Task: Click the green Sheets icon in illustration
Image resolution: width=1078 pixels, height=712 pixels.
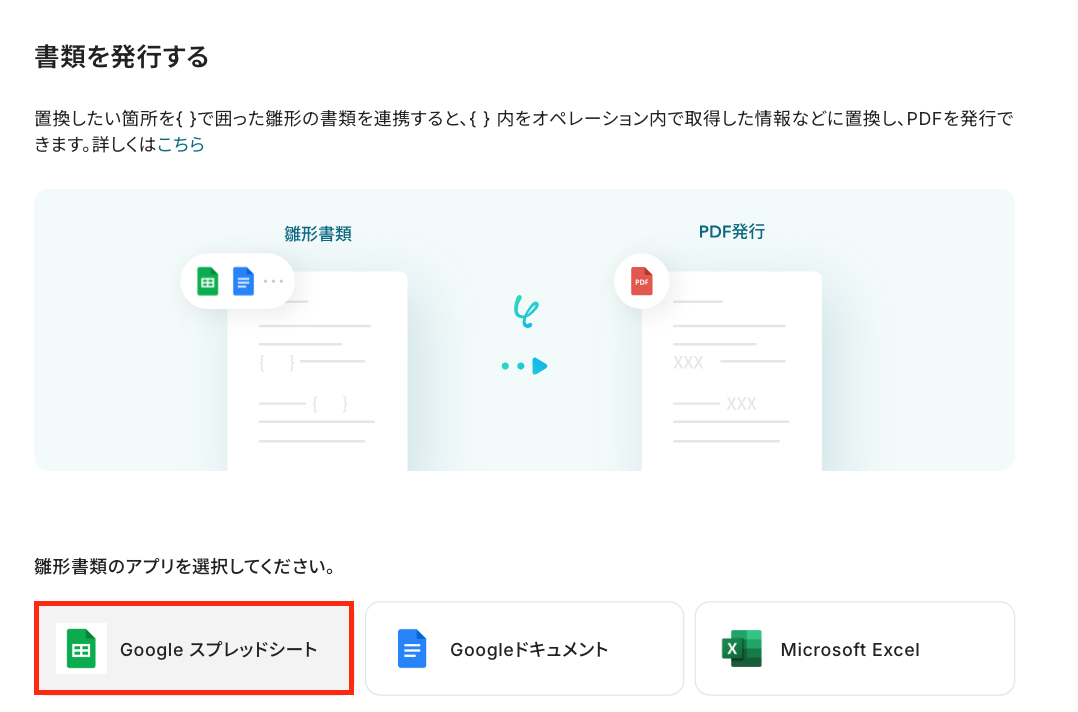Action: pos(208,281)
